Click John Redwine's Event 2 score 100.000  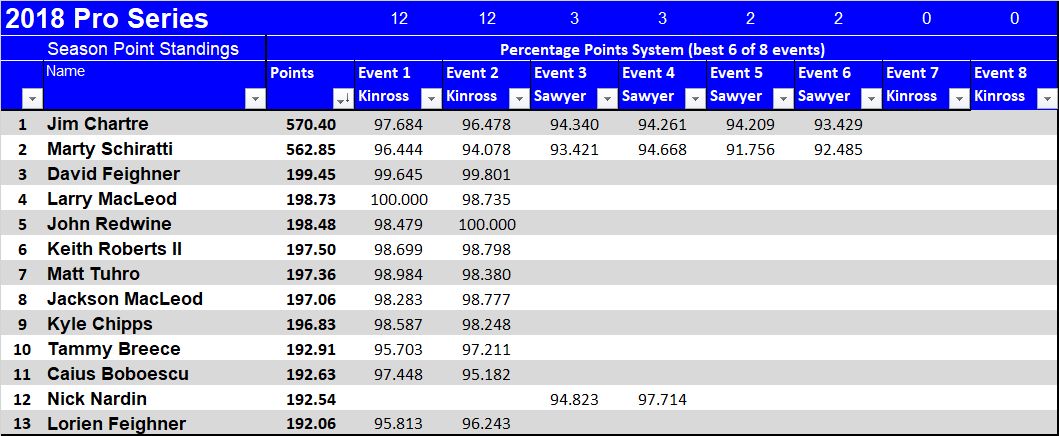tap(486, 224)
